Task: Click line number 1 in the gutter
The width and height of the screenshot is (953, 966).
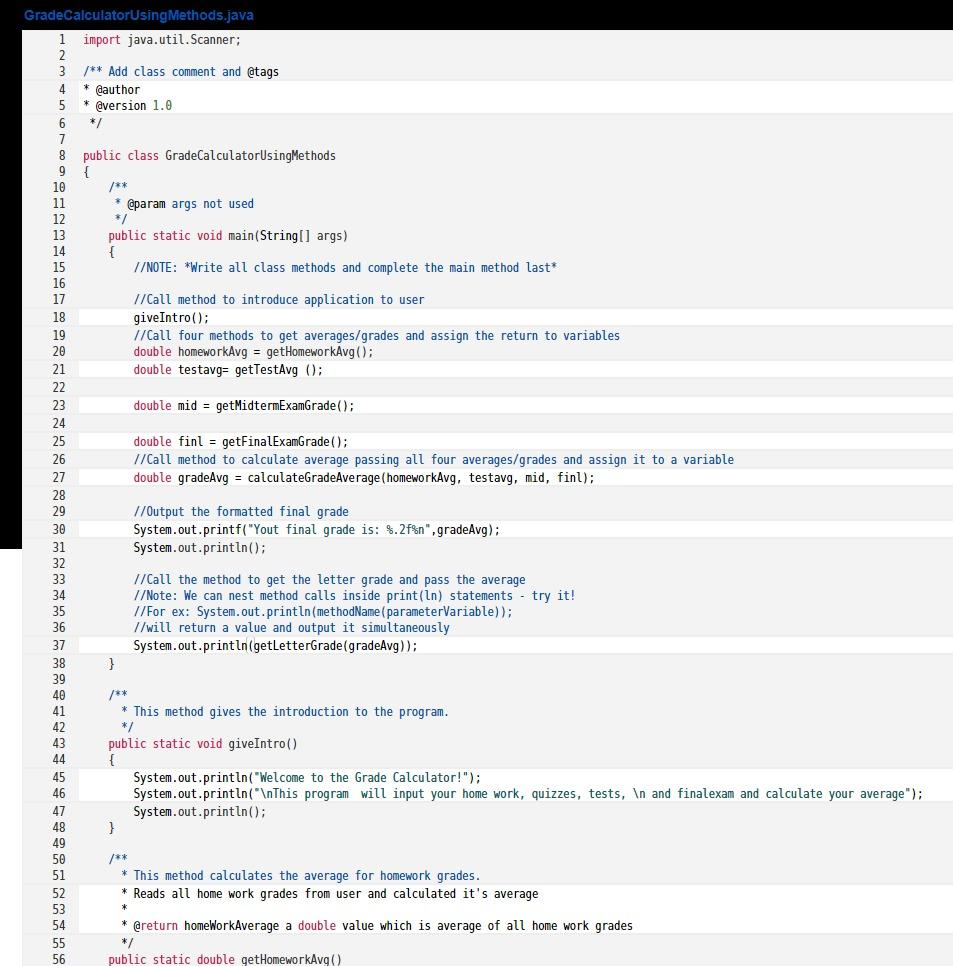Action: (x=61, y=40)
